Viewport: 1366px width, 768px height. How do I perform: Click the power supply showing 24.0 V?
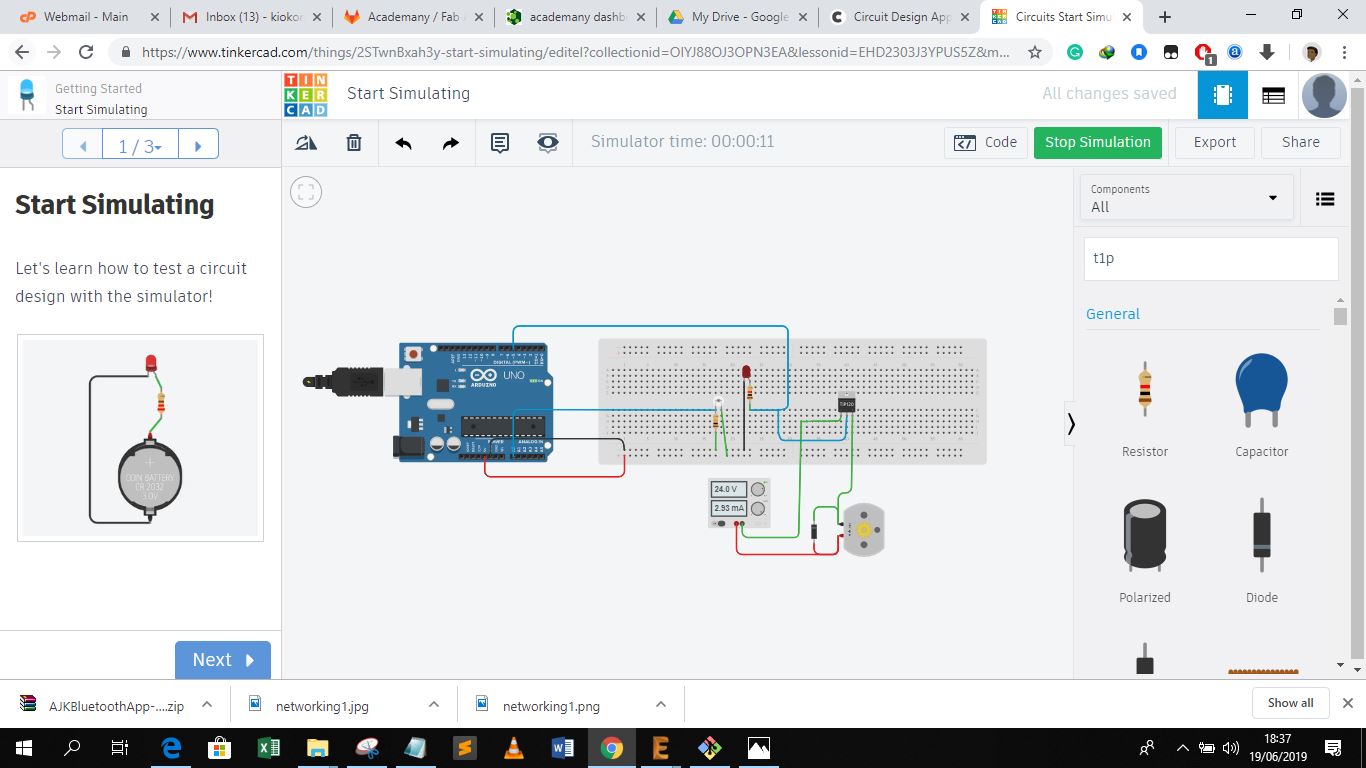[x=739, y=502]
